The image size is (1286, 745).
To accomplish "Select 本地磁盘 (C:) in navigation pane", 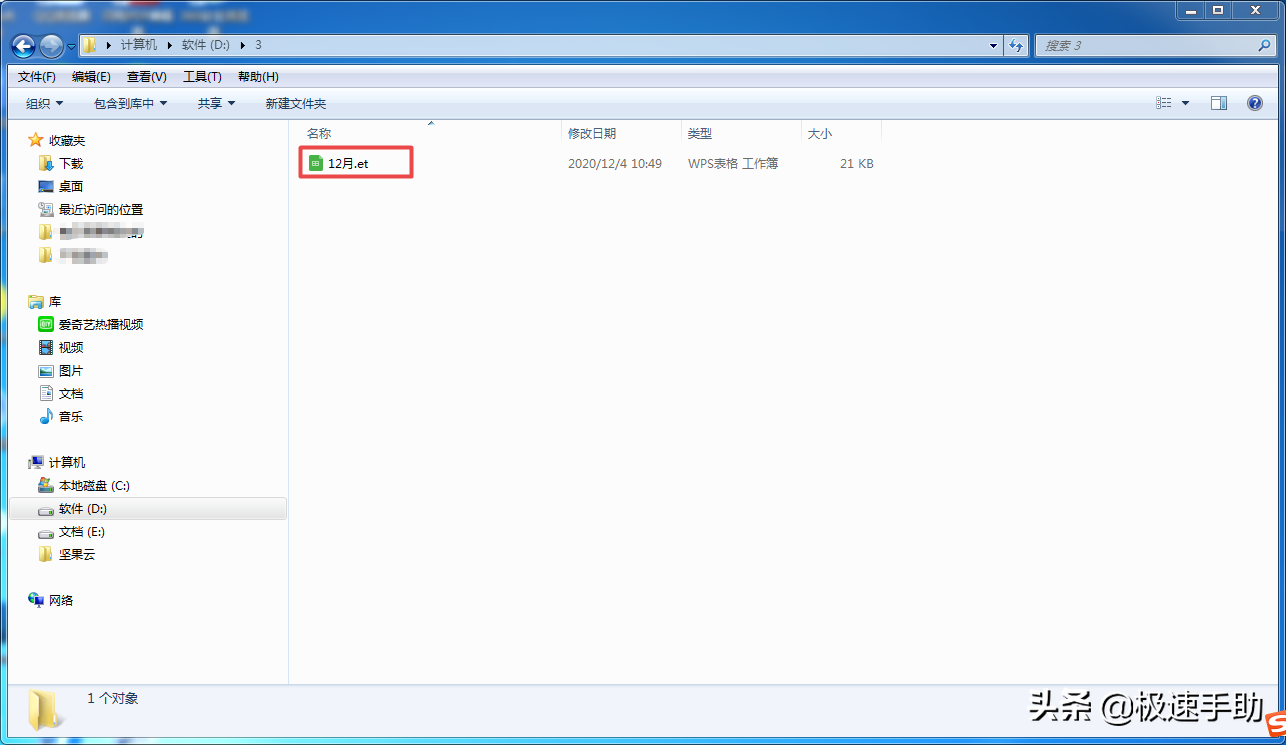I will click(94, 486).
